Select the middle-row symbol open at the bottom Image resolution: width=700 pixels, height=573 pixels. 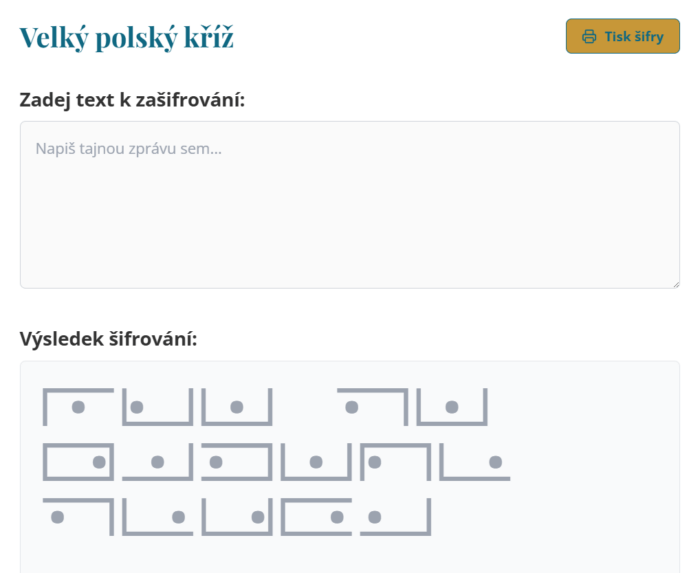pos(396,462)
